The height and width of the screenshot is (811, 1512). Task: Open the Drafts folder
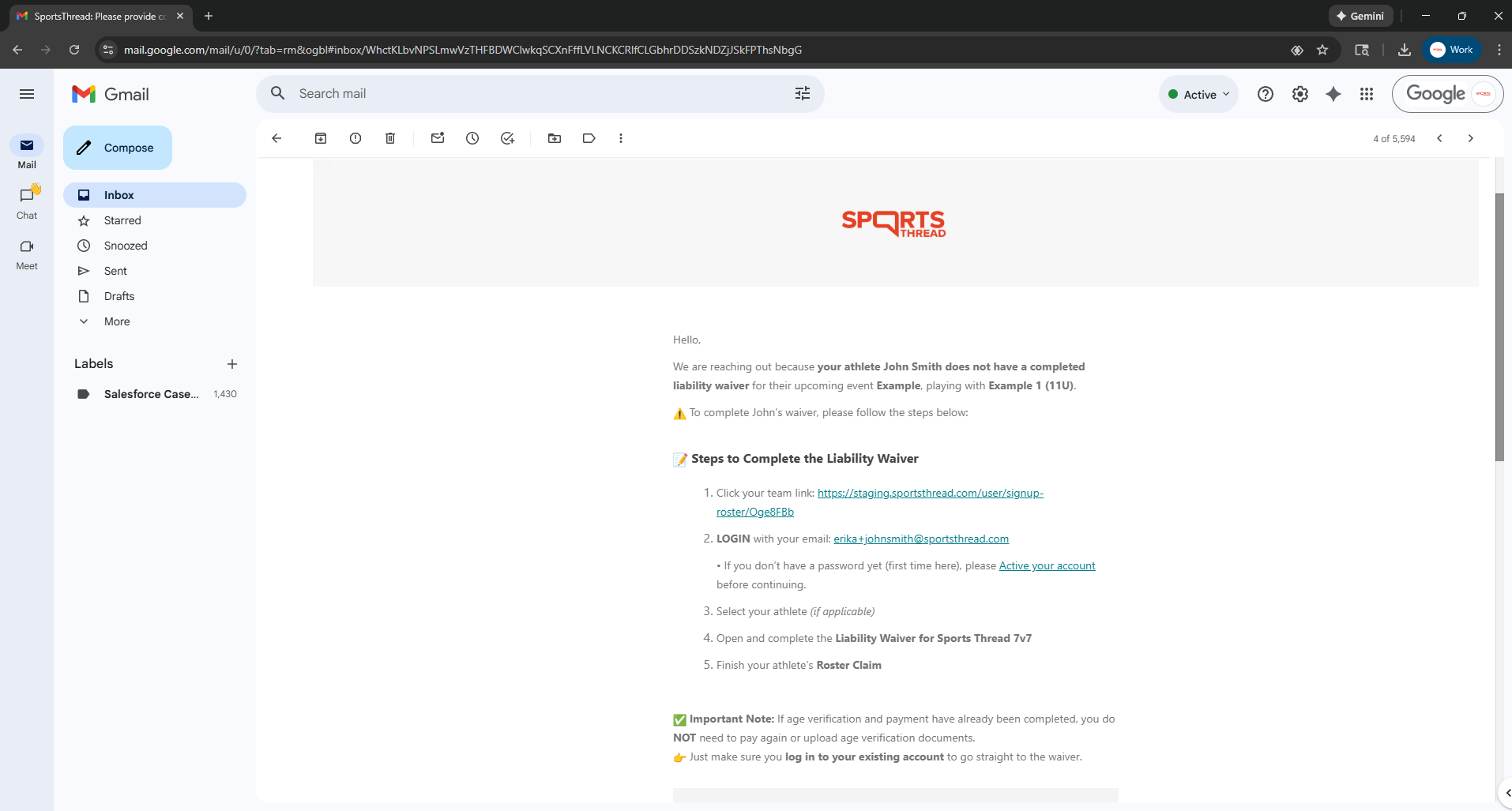(x=155, y=296)
